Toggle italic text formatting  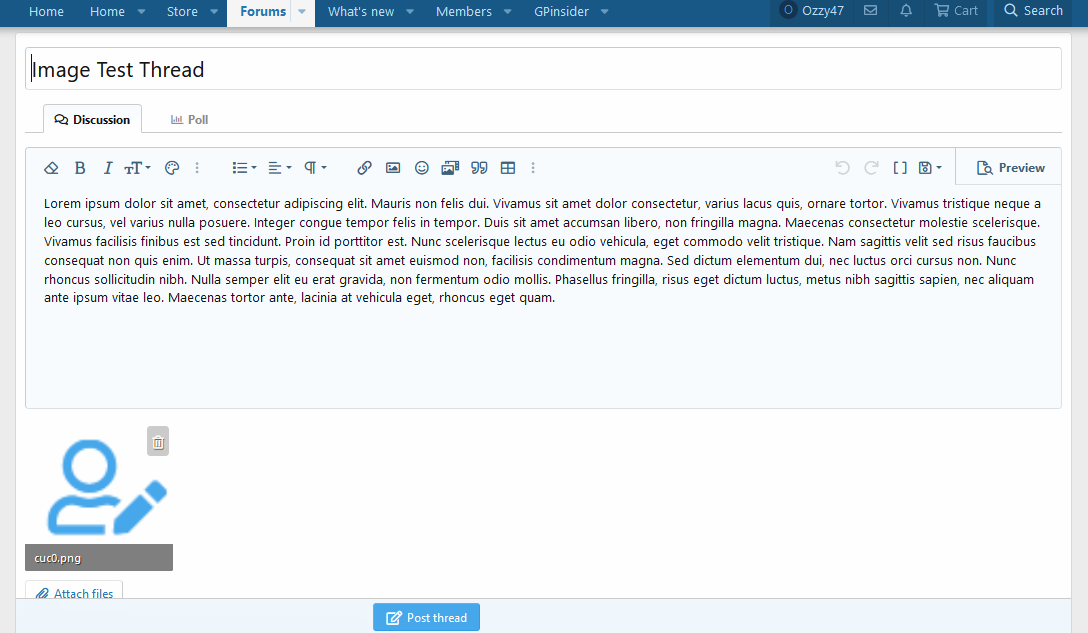click(107, 168)
